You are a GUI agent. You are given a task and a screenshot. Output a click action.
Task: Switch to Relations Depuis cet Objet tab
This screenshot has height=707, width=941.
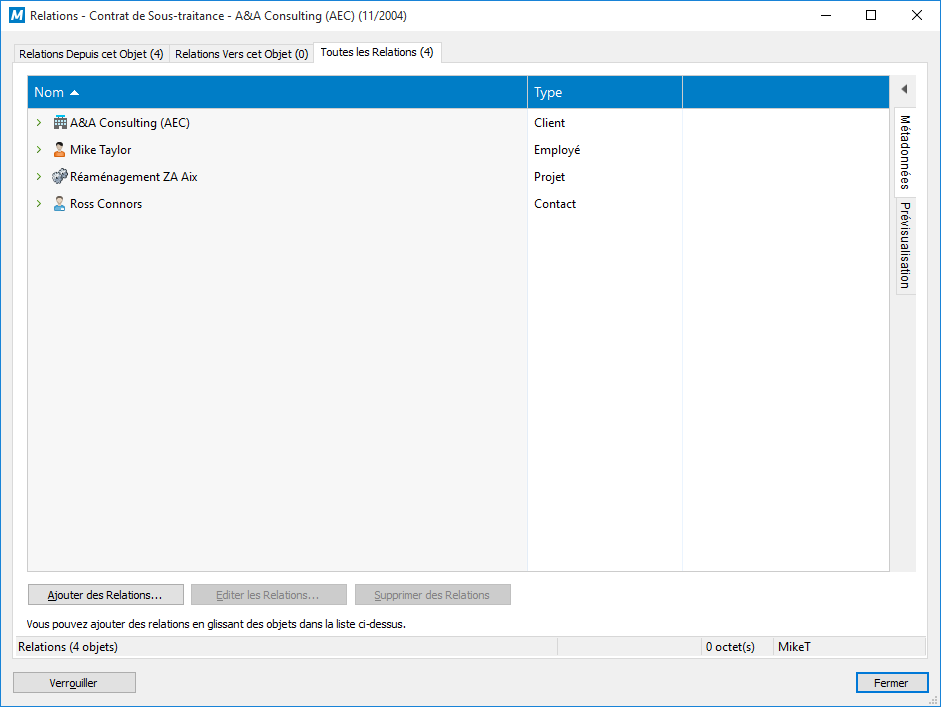[91, 54]
